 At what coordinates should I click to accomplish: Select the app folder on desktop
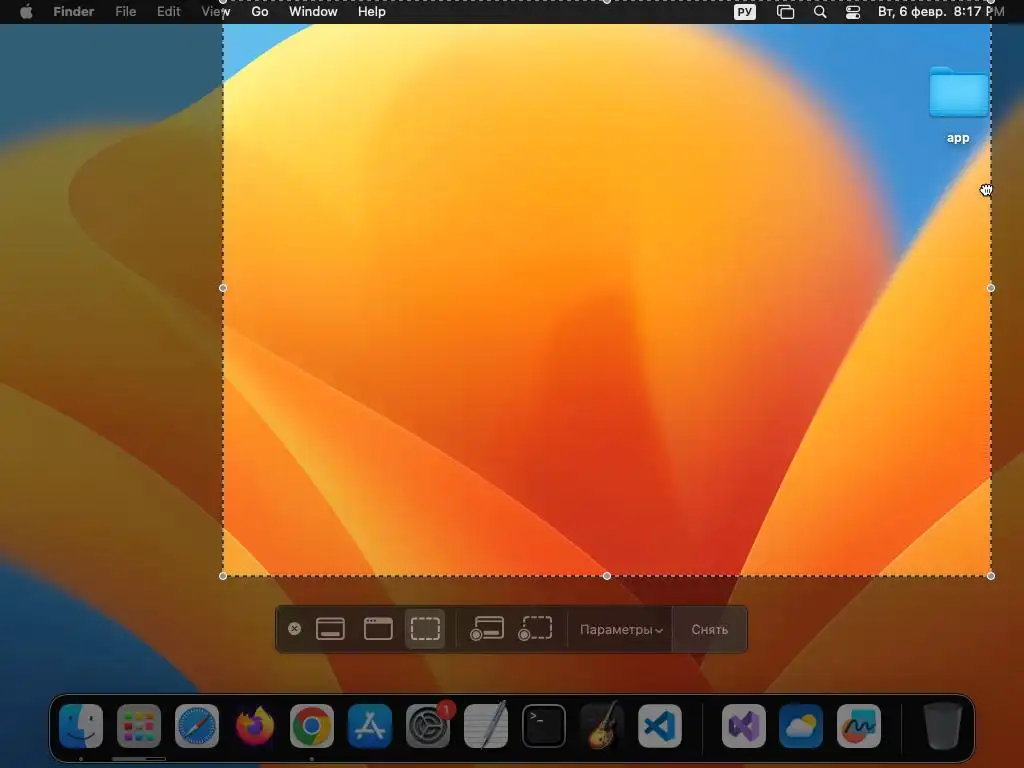(x=958, y=104)
